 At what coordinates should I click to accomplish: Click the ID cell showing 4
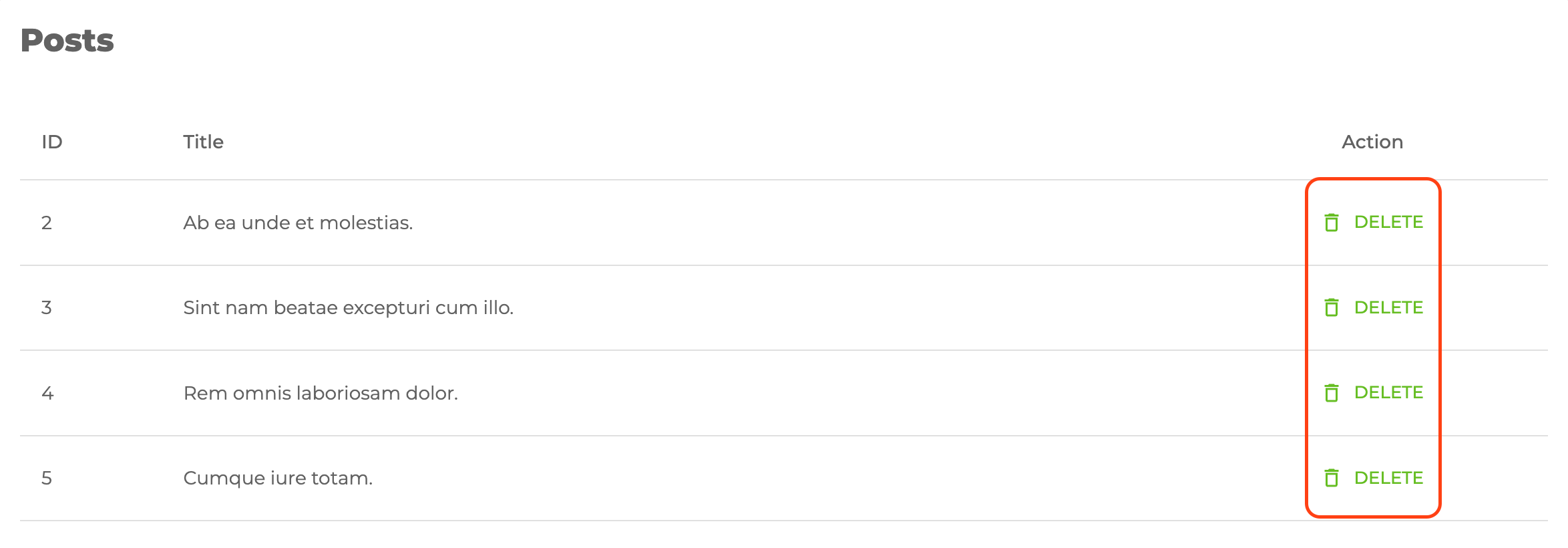[x=47, y=393]
